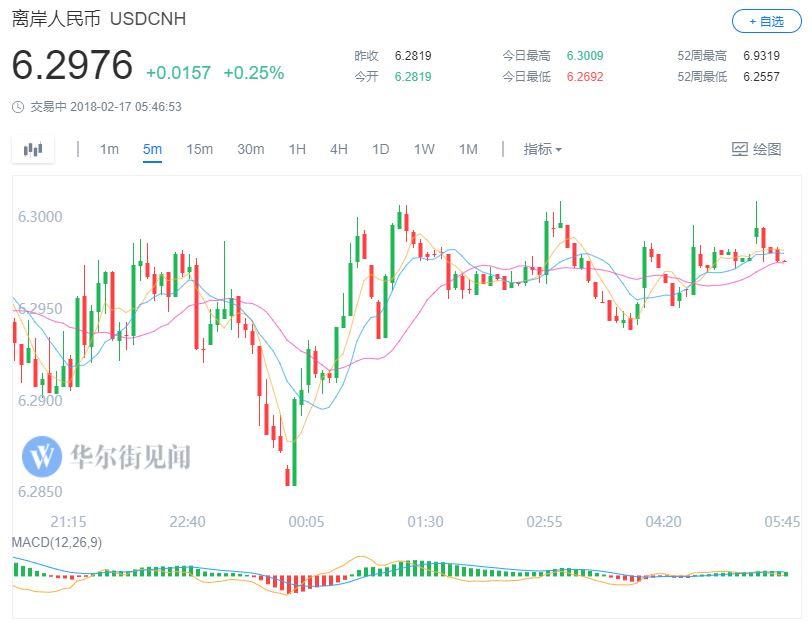Click the current price 6.2976
Viewport: 812px width, 631px height.
(x=72, y=66)
